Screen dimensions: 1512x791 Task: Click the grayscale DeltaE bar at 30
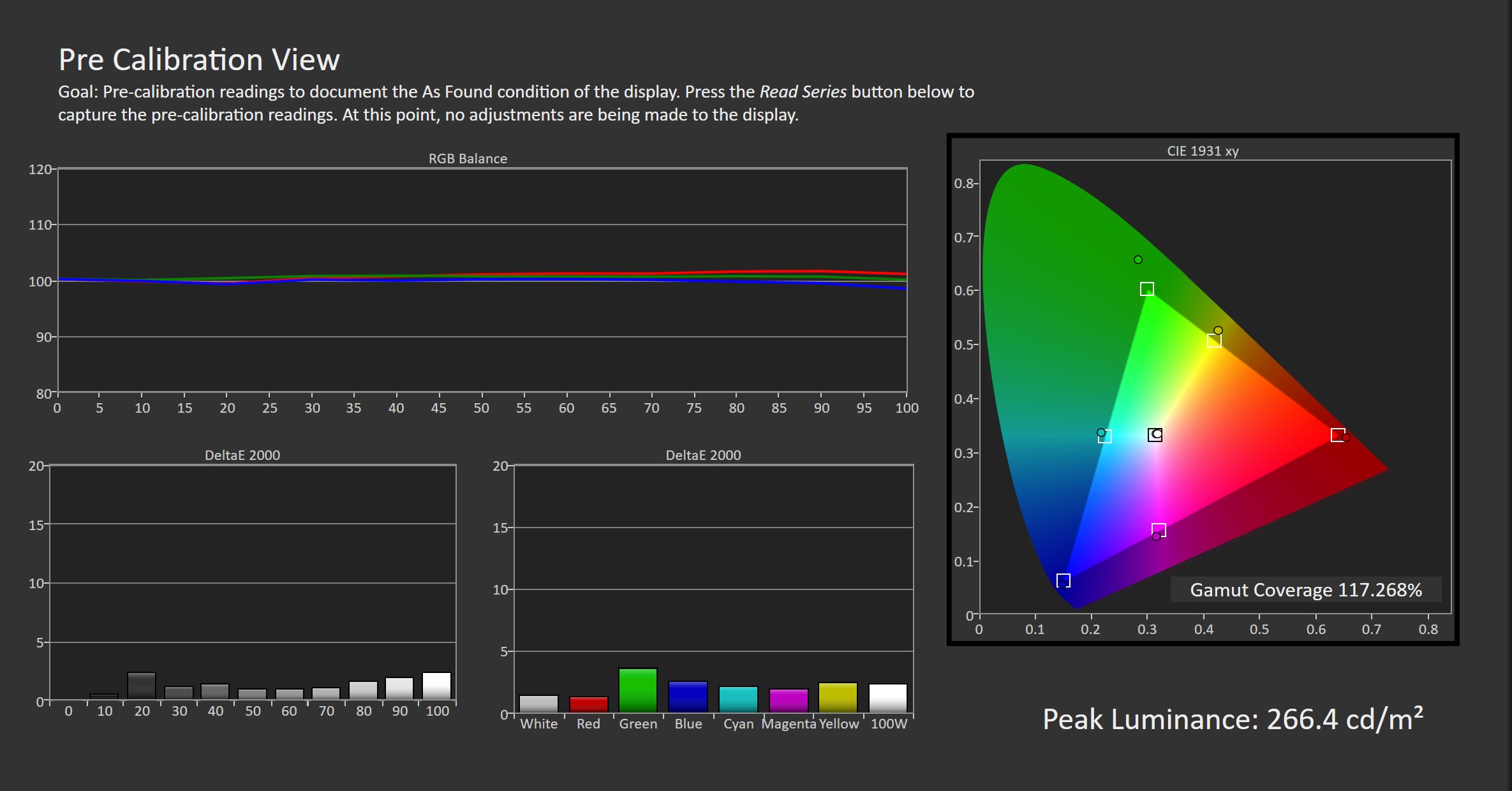179,693
